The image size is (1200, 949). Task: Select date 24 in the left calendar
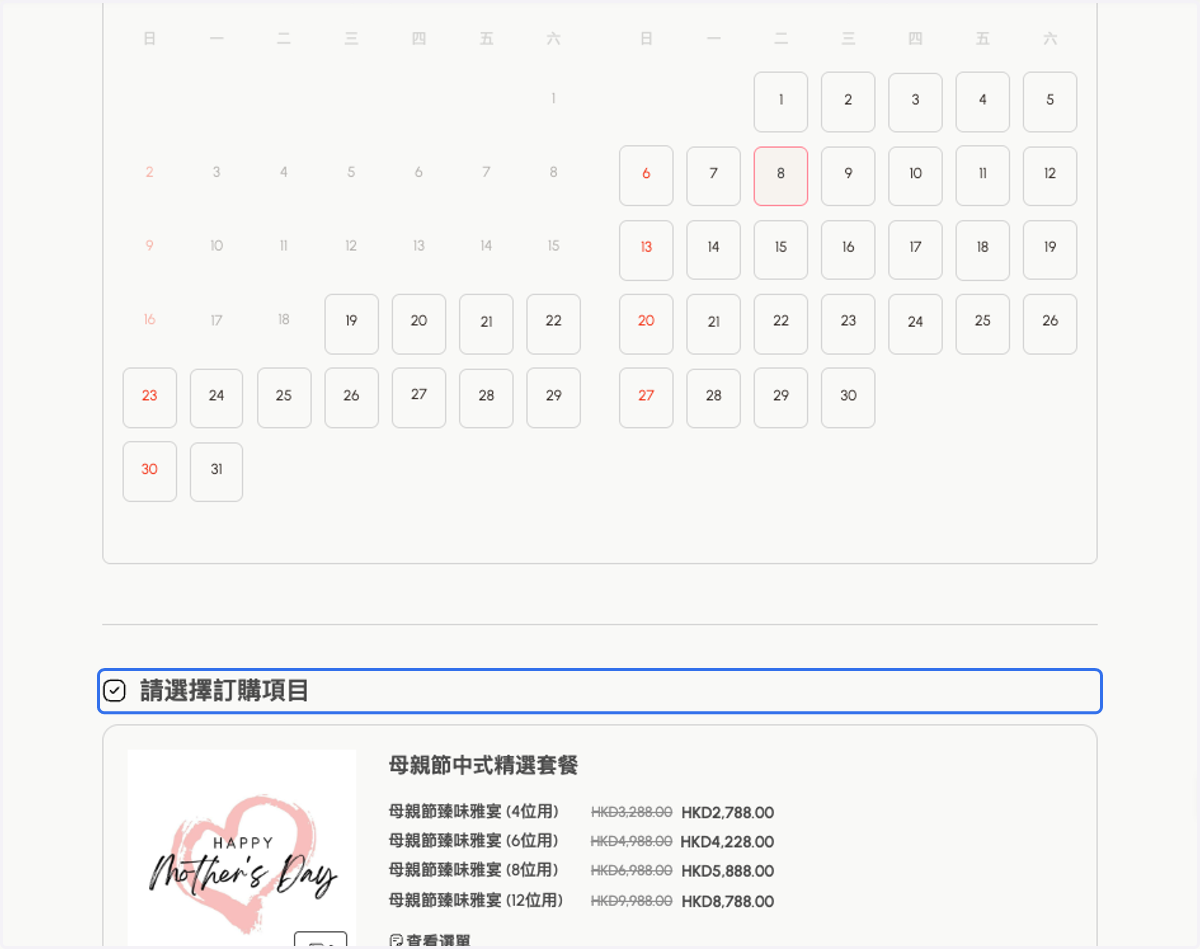216,398
